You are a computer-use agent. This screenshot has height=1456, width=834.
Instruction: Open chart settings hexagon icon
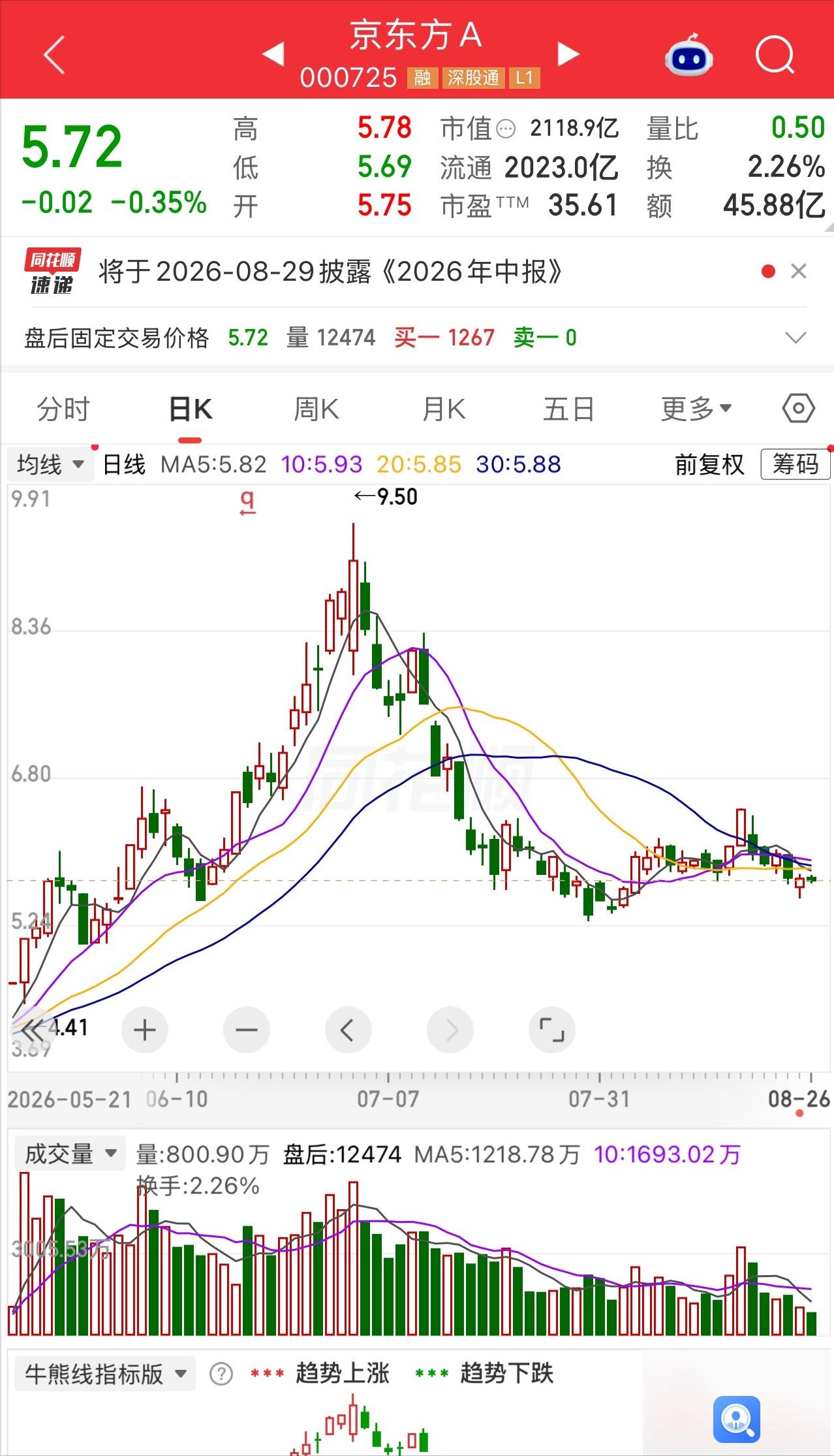(x=798, y=409)
